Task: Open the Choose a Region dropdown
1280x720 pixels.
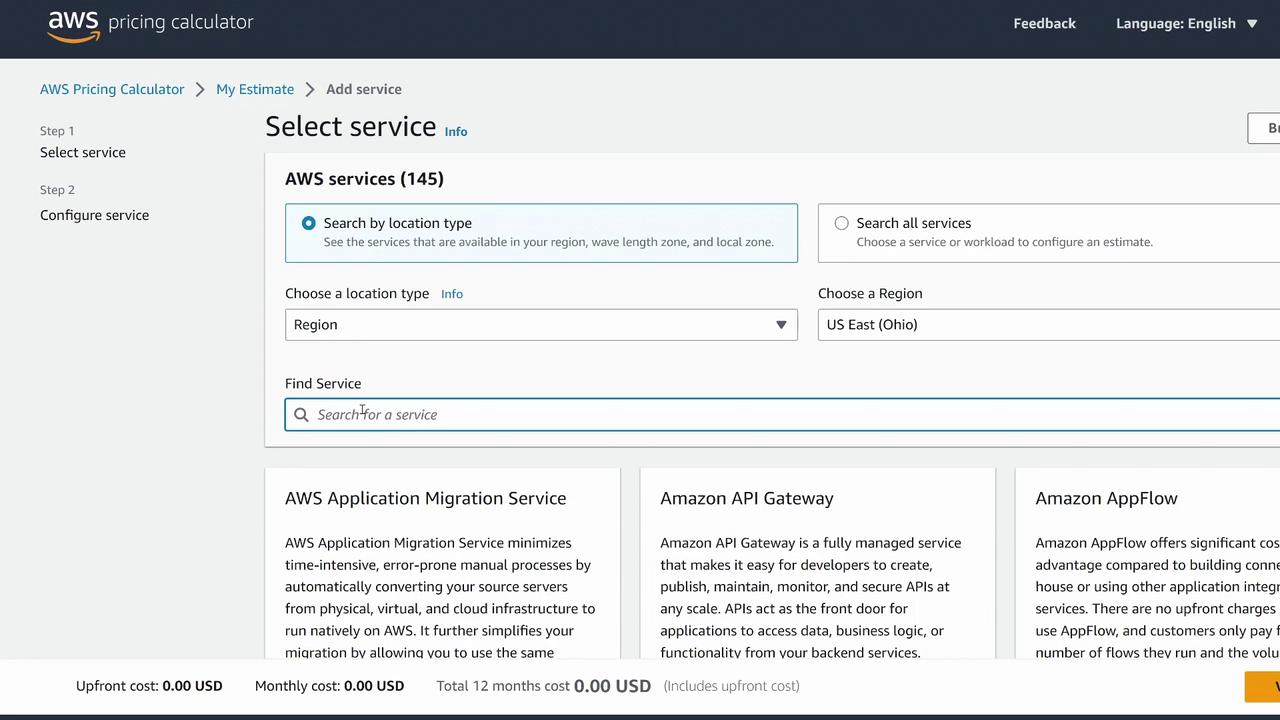Action: tap(1049, 325)
